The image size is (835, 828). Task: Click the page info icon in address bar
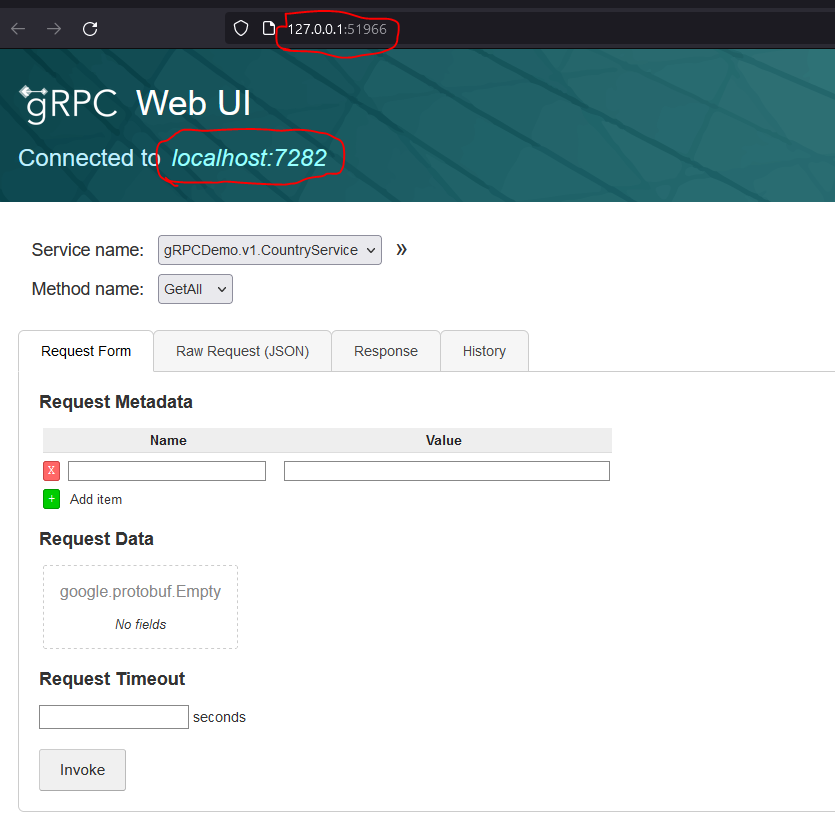[268, 29]
